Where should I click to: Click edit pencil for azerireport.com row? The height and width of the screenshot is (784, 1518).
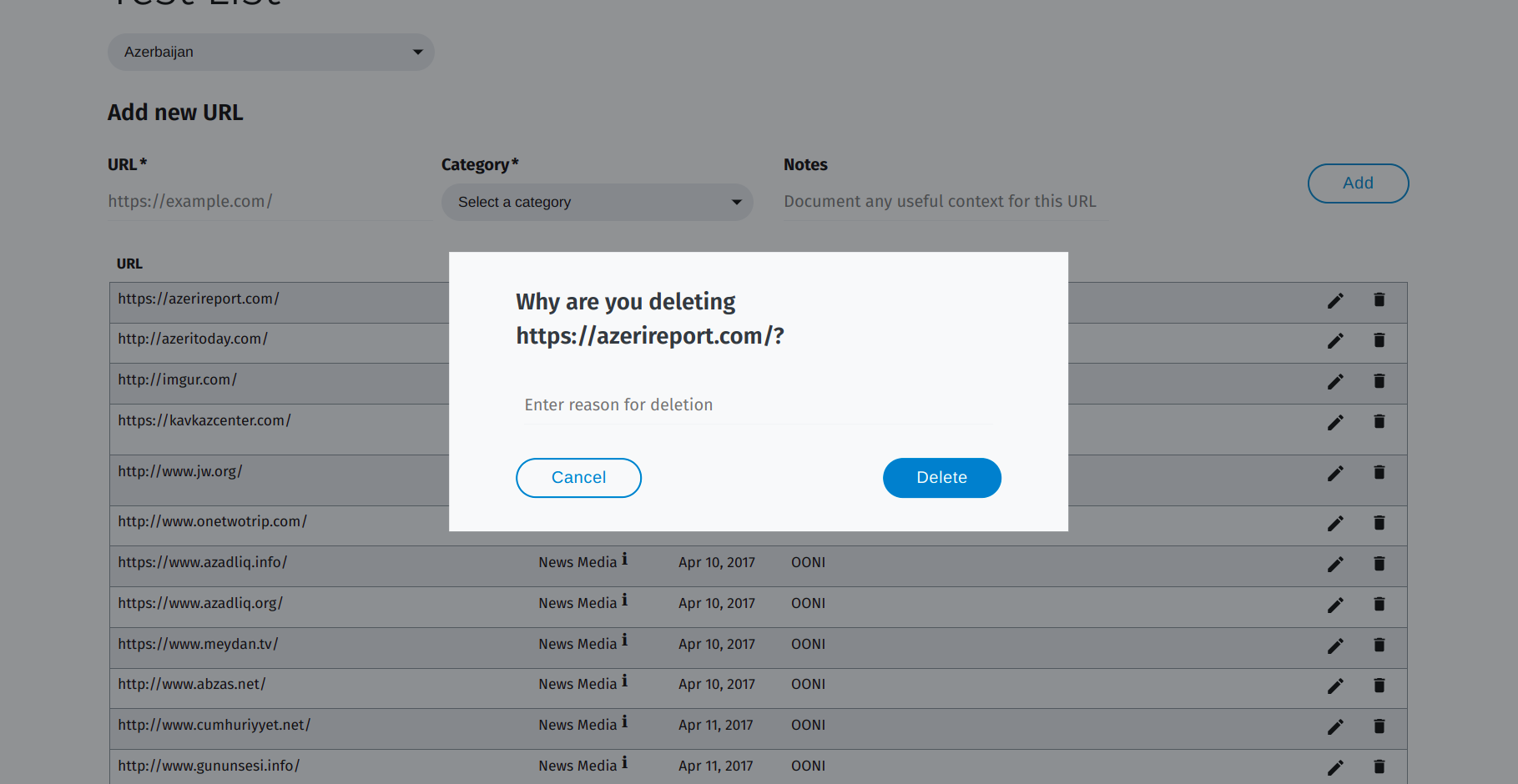tap(1335, 301)
